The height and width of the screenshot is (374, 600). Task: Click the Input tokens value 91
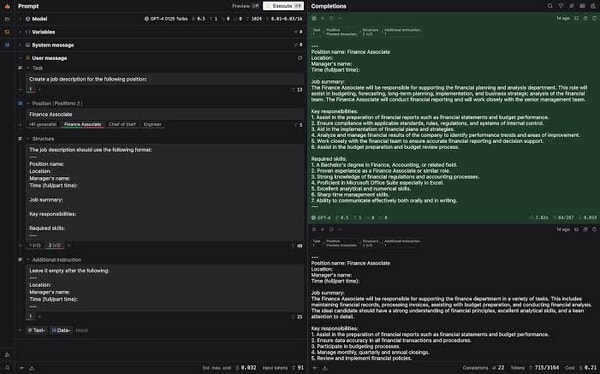301,368
